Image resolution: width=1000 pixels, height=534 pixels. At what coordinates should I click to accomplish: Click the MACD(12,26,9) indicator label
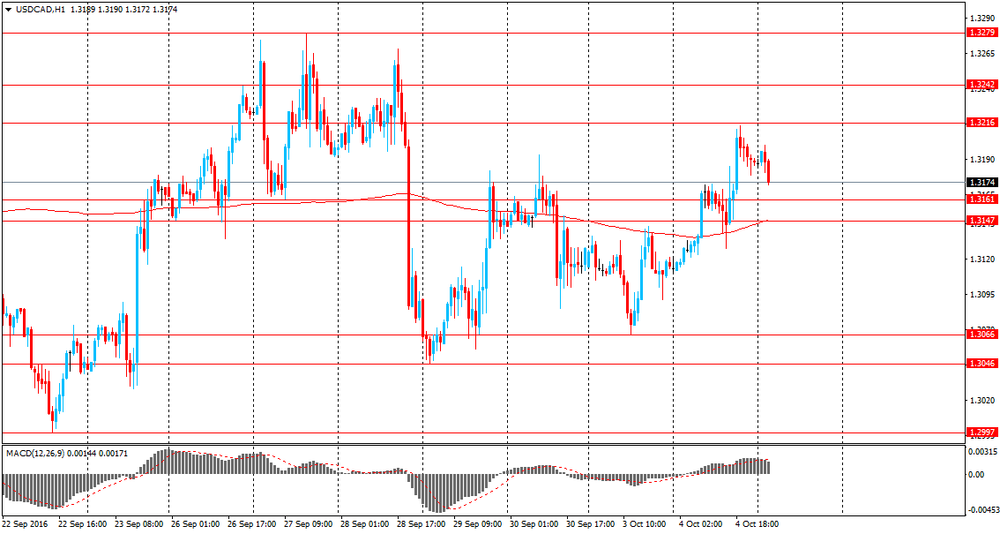pos(34,453)
